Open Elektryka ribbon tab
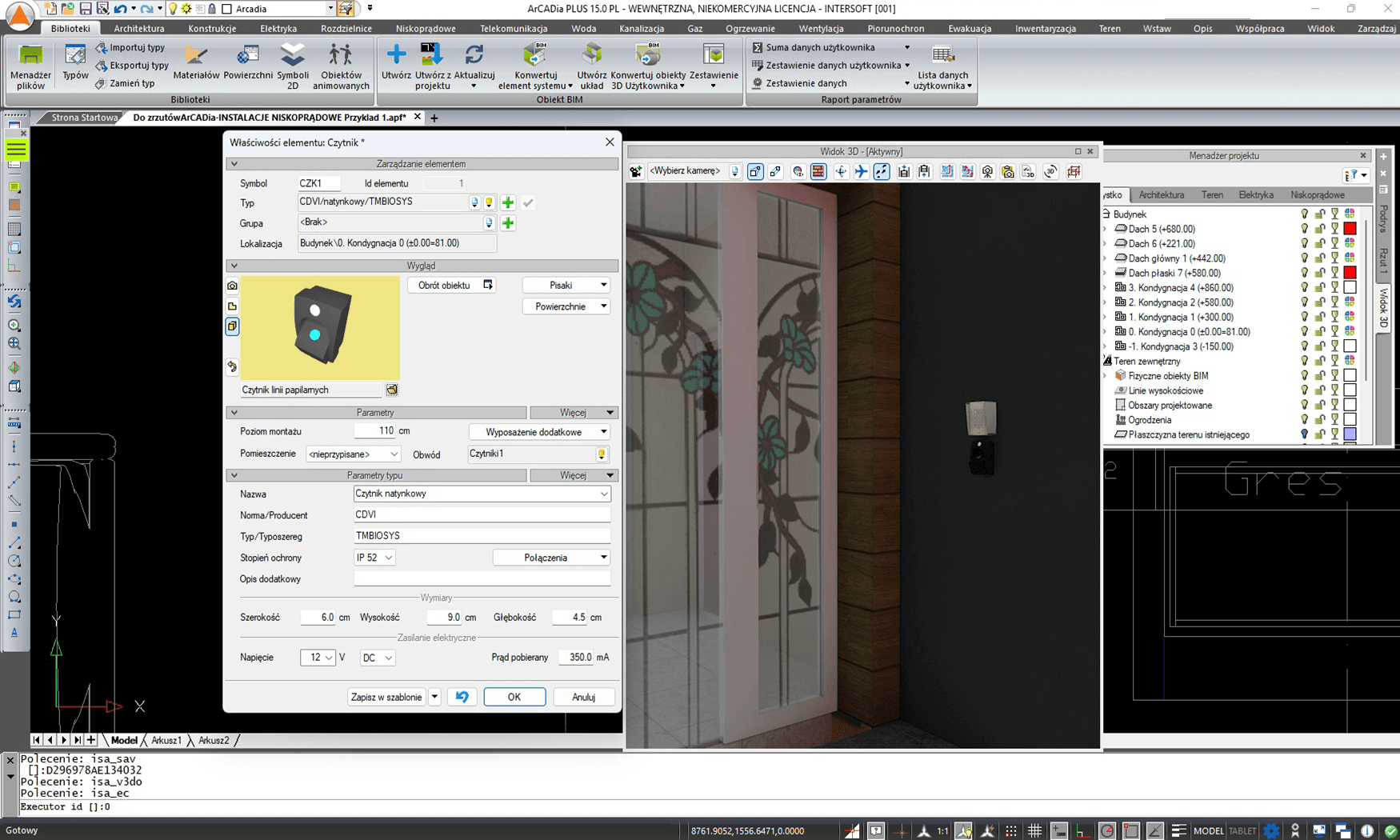 click(278, 28)
